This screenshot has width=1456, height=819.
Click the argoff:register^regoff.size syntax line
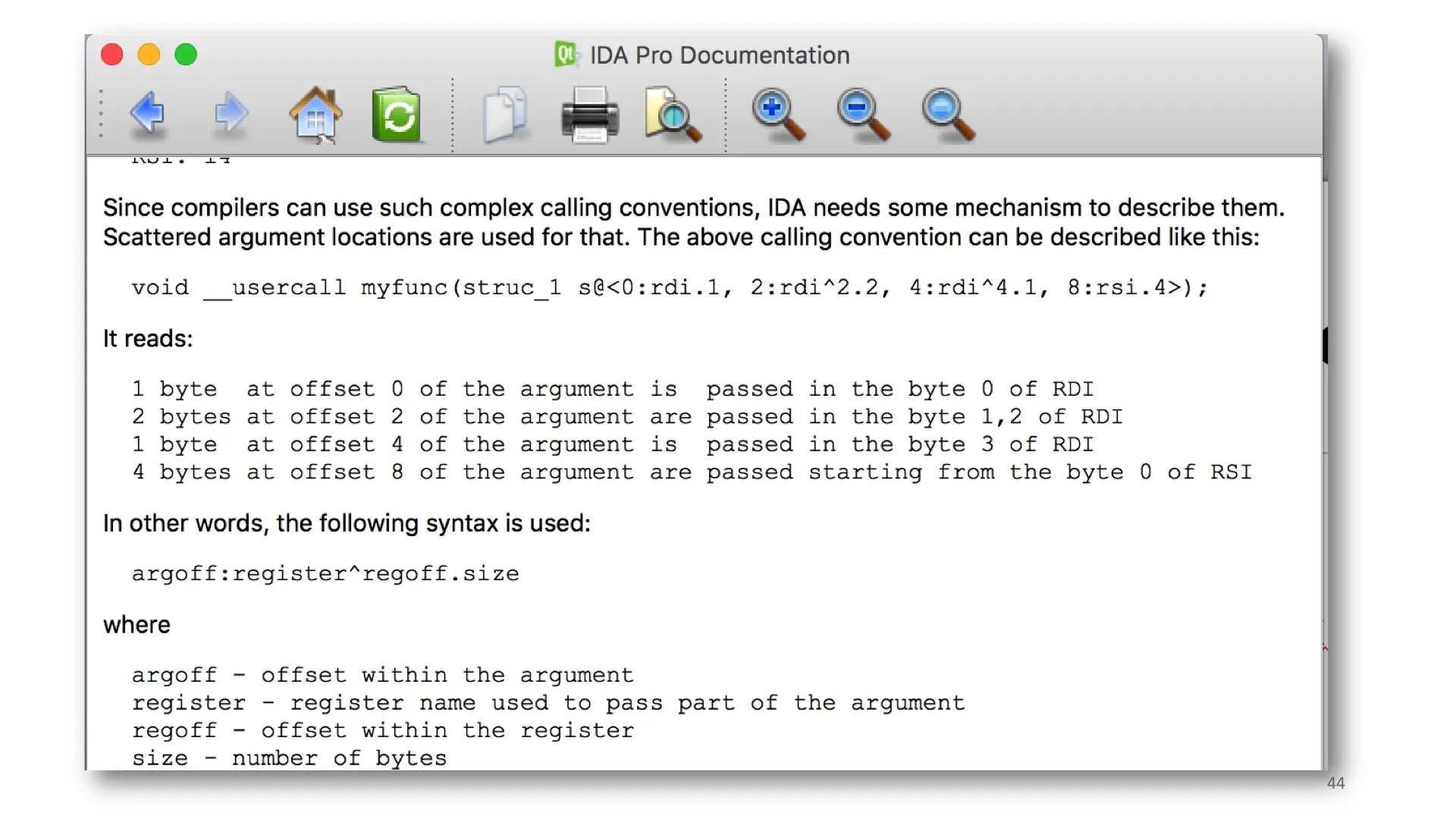325,574
